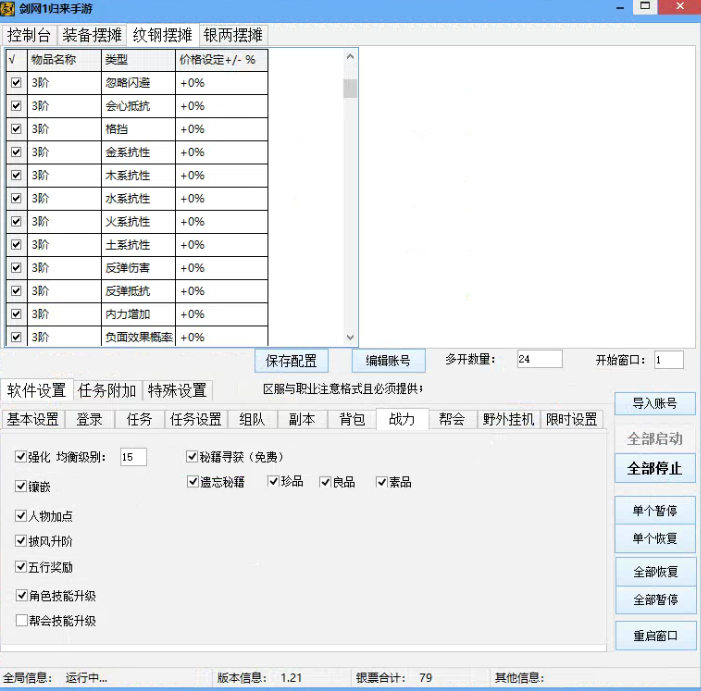This screenshot has width=701, height=691.
Task: Switch to the 组队 sub-tab
Action: click(252, 420)
